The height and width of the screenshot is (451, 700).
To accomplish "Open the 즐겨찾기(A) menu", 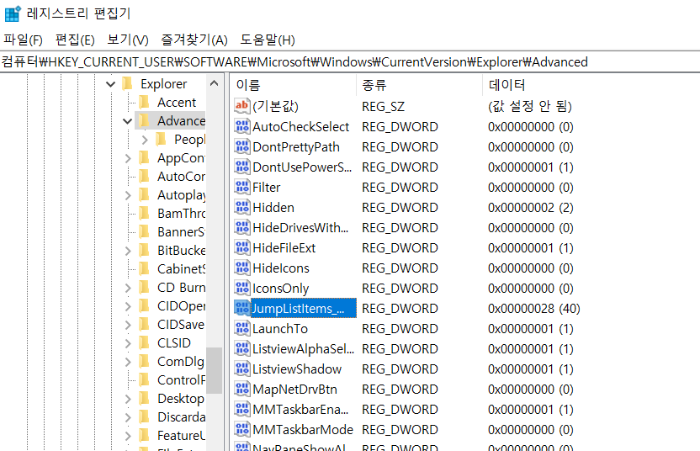I will (194, 40).
